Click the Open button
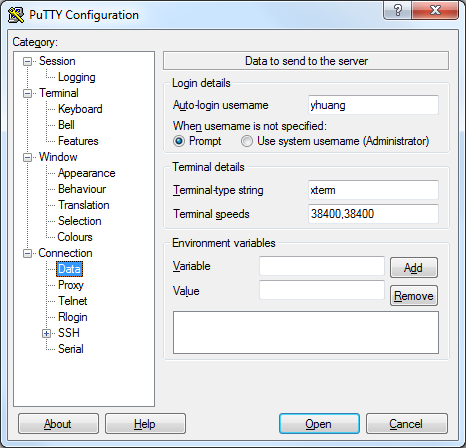This screenshot has height=448, width=466. [x=319, y=424]
